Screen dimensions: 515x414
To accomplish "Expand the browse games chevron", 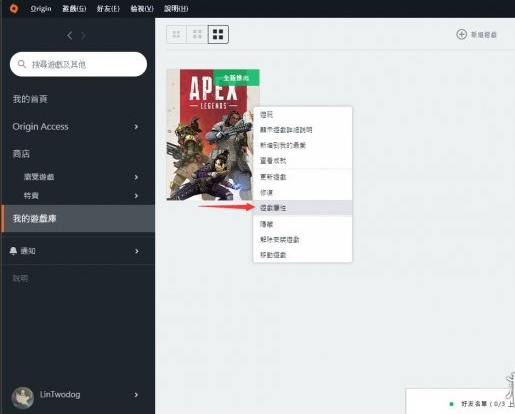I will (136, 177).
